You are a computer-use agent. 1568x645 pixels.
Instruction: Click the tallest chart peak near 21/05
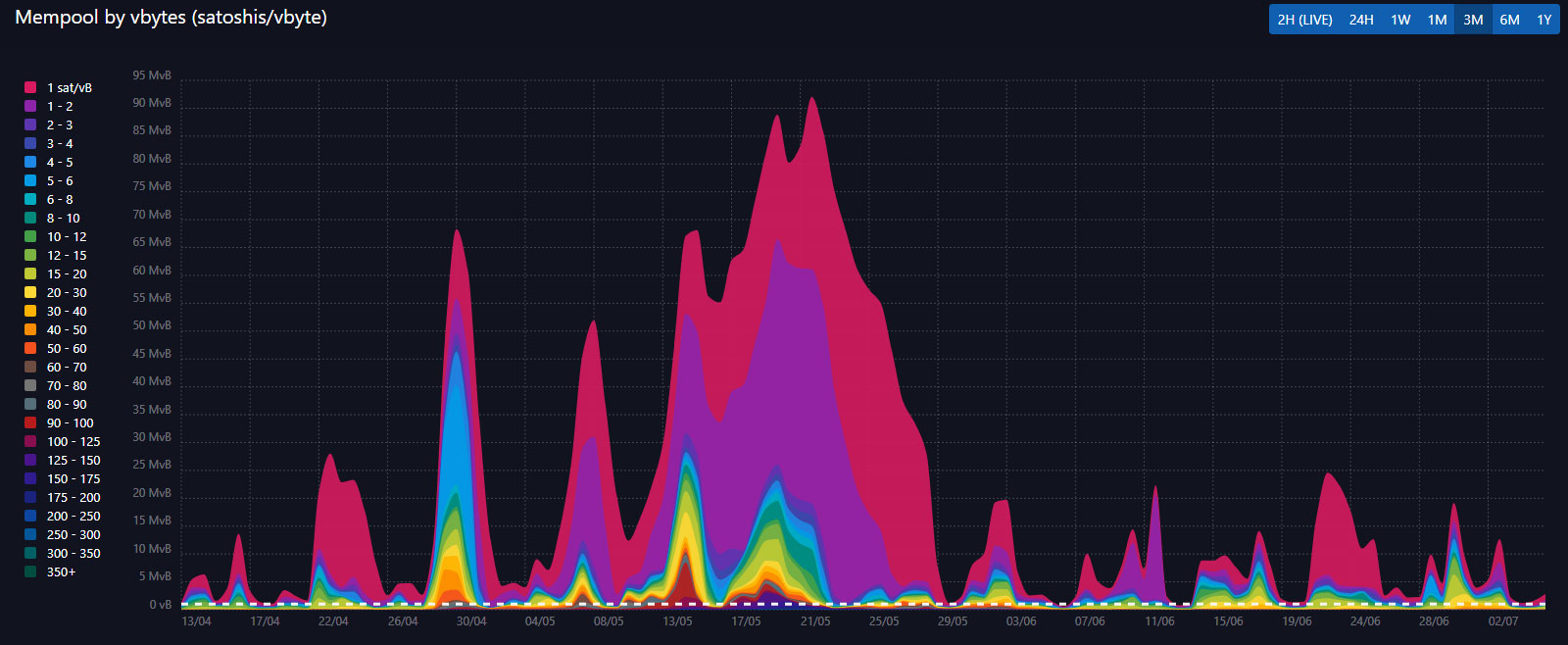[812, 99]
